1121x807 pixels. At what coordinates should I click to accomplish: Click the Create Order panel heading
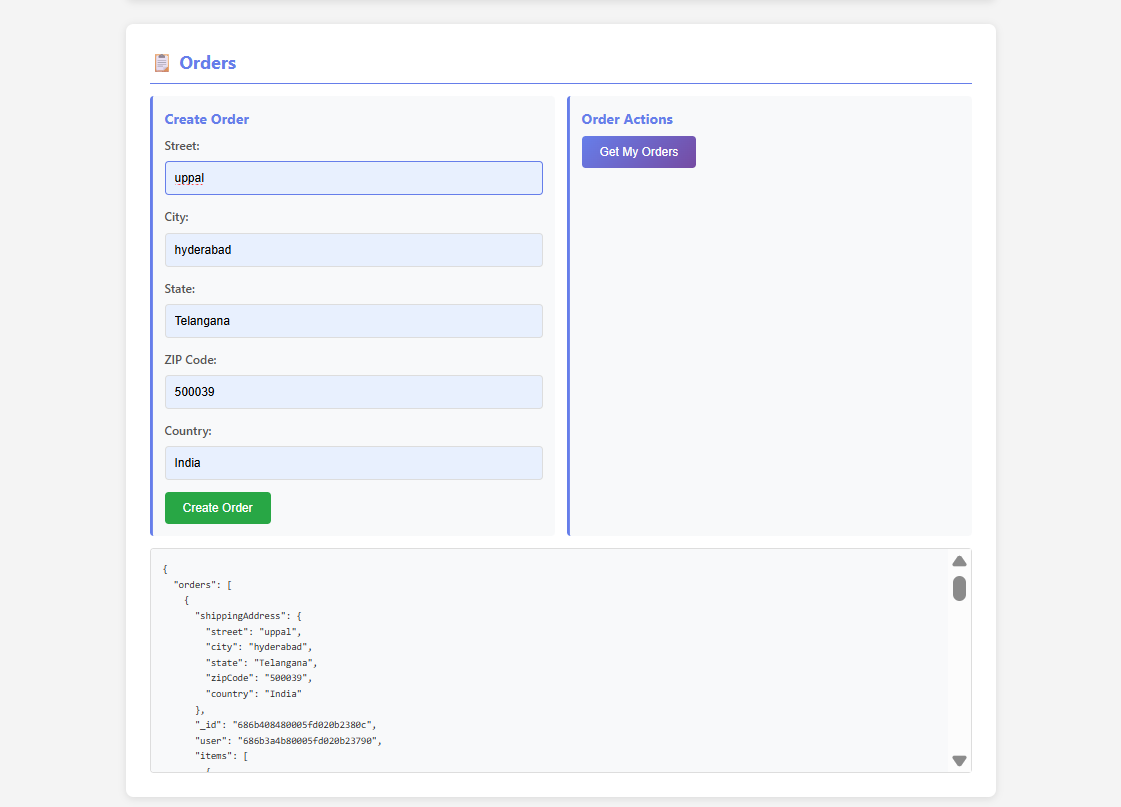tap(207, 119)
